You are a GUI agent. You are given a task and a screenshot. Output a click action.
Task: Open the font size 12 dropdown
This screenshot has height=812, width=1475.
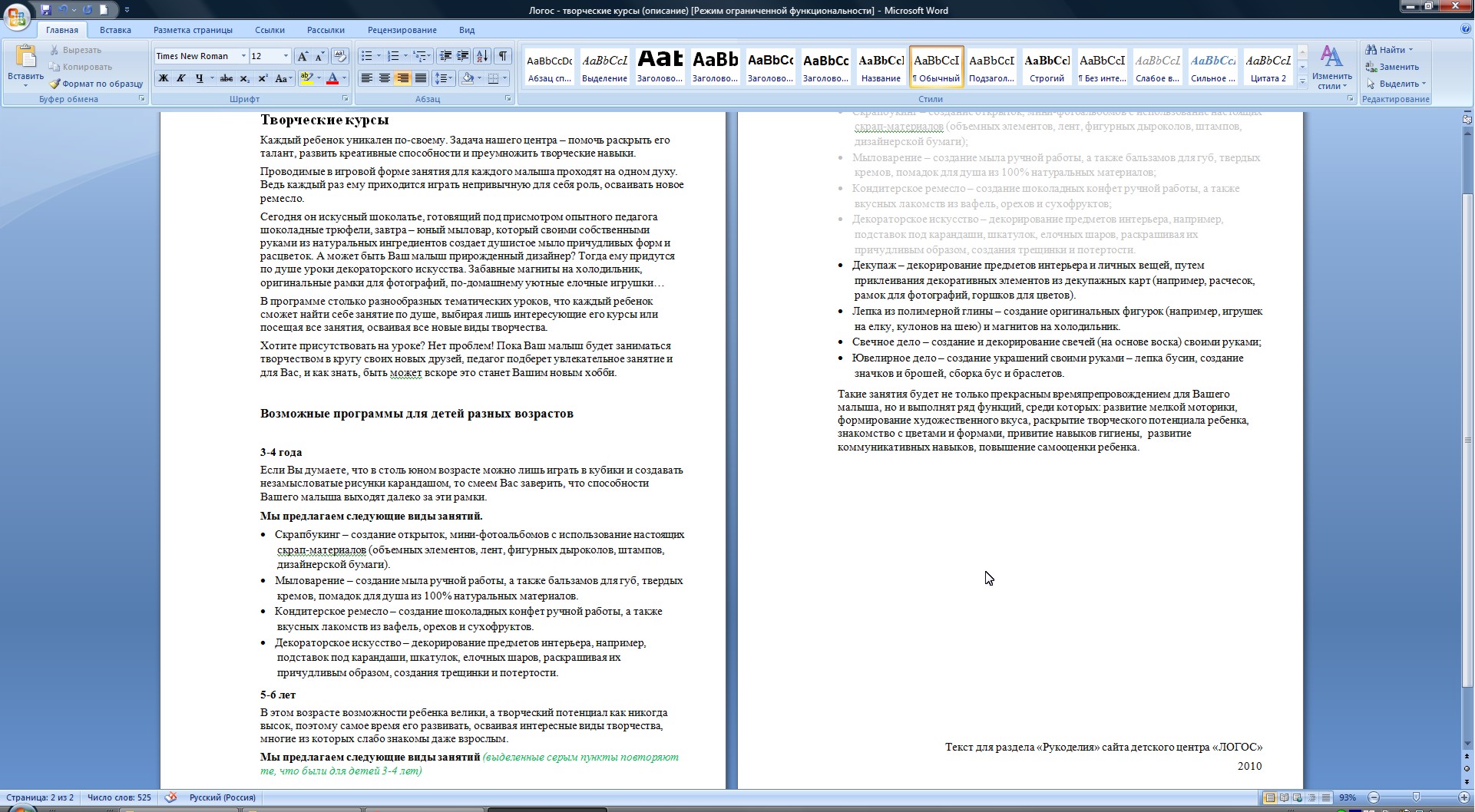point(286,56)
